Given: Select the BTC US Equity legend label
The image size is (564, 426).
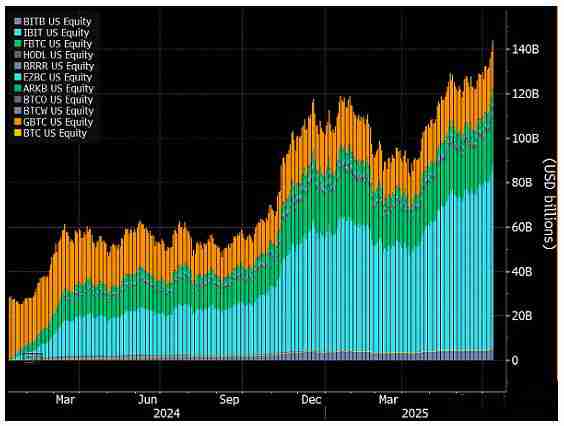Looking at the screenshot, I should (55, 133).
